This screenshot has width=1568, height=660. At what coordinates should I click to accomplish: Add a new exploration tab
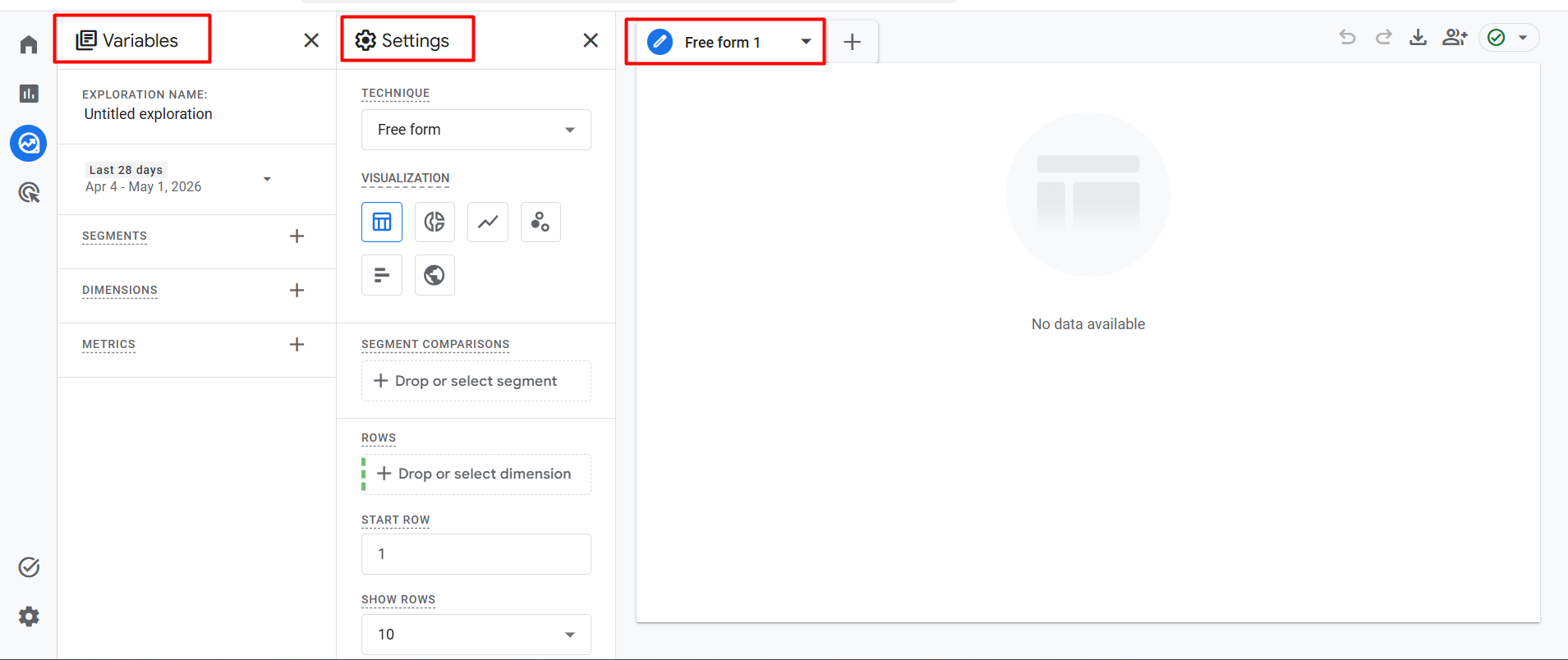click(853, 42)
